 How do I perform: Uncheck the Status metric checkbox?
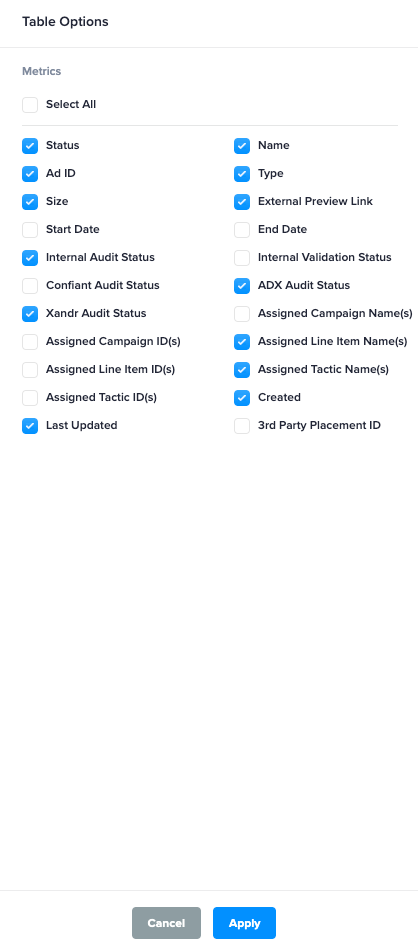[30, 146]
